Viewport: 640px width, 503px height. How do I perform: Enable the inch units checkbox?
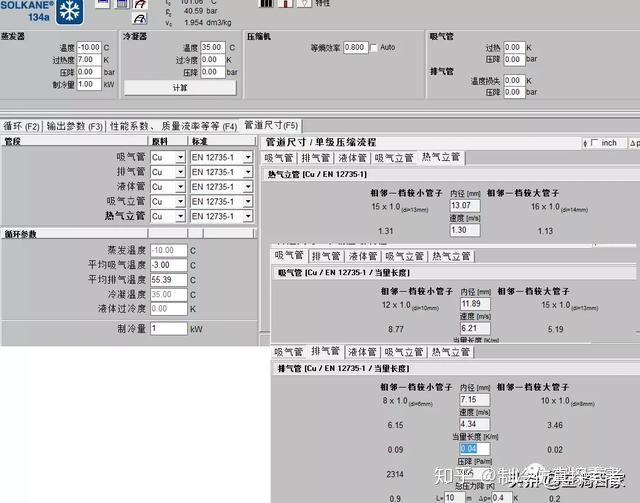pos(594,142)
